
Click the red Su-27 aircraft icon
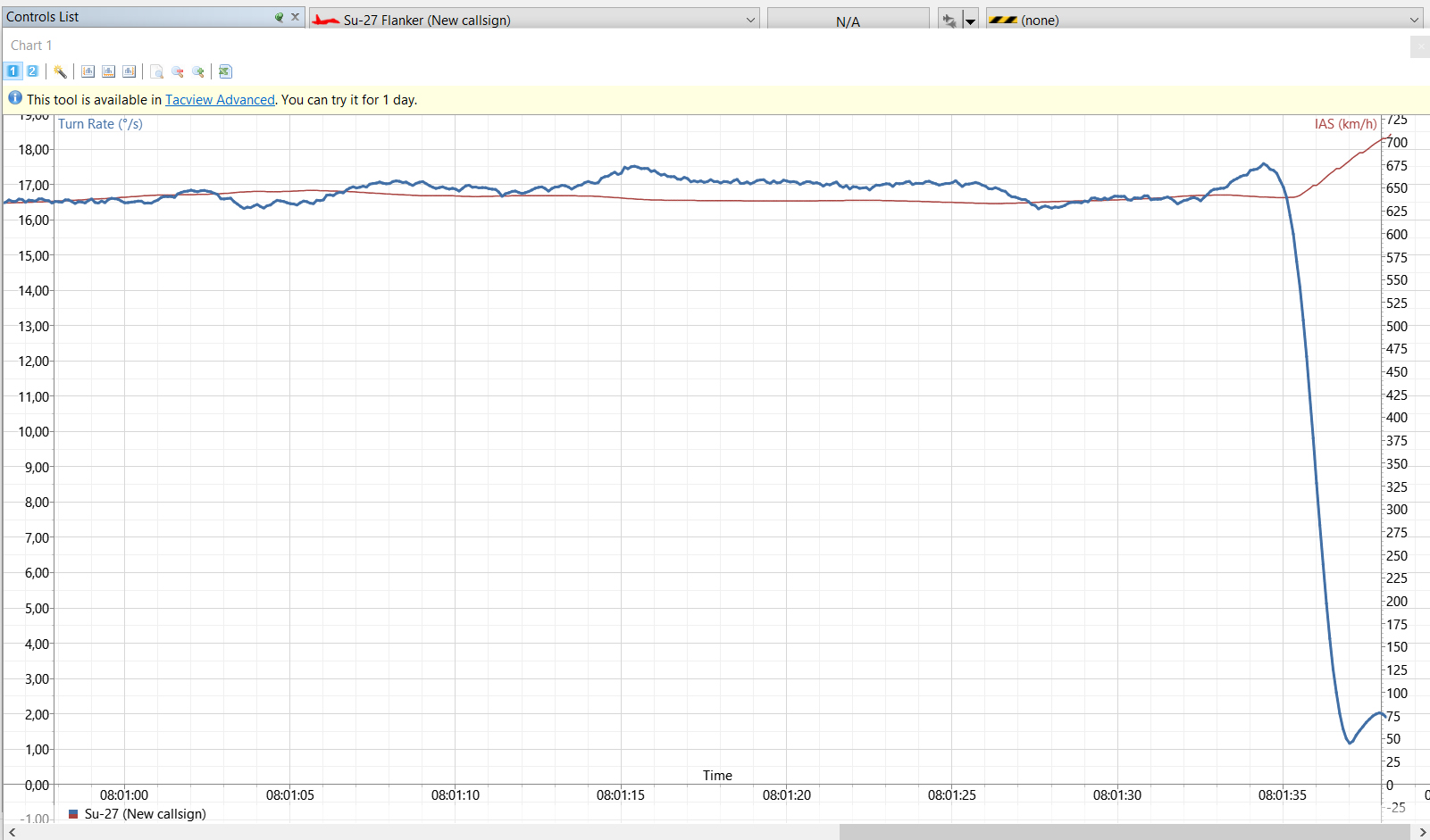tap(326, 20)
